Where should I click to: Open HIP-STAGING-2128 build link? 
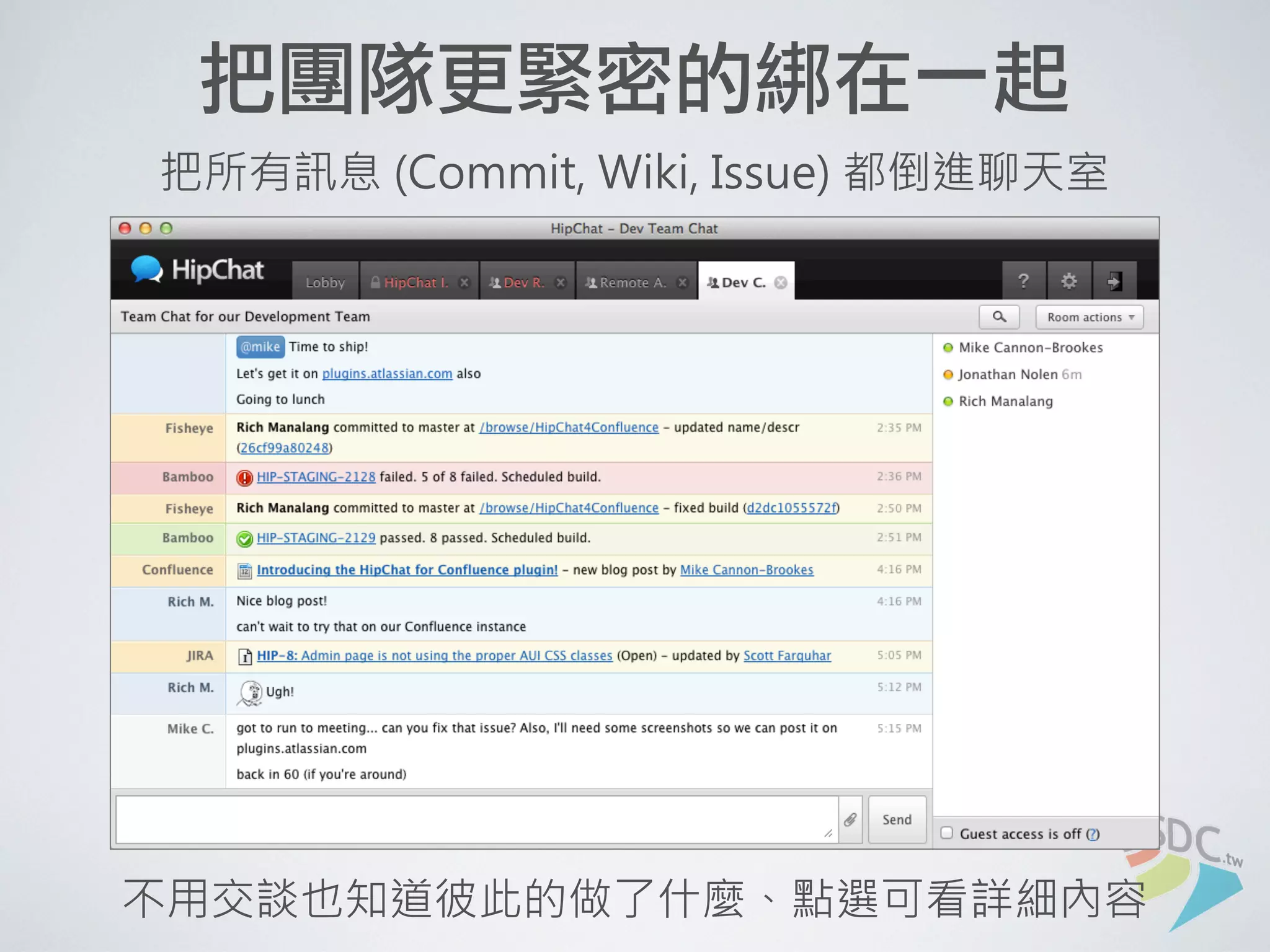(316, 477)
